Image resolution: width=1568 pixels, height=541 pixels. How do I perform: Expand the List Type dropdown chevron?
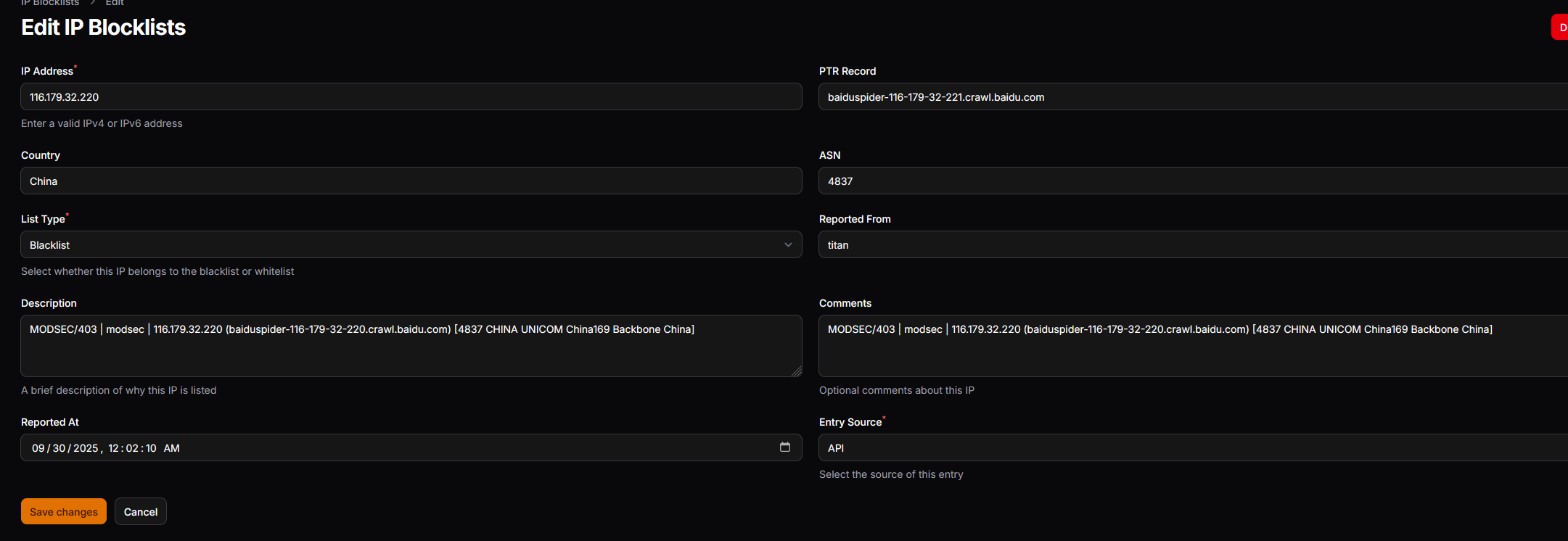coord(788,245)
